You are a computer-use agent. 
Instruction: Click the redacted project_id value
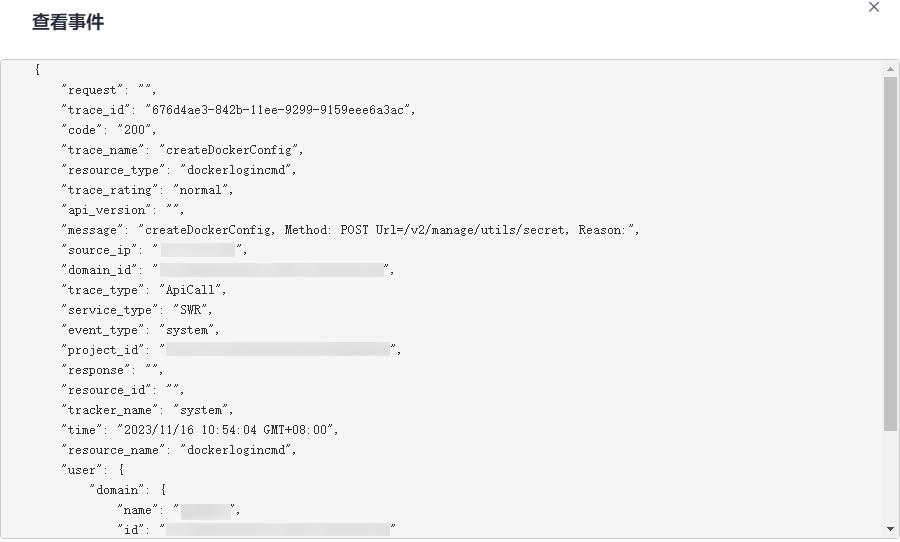point(277,350)
